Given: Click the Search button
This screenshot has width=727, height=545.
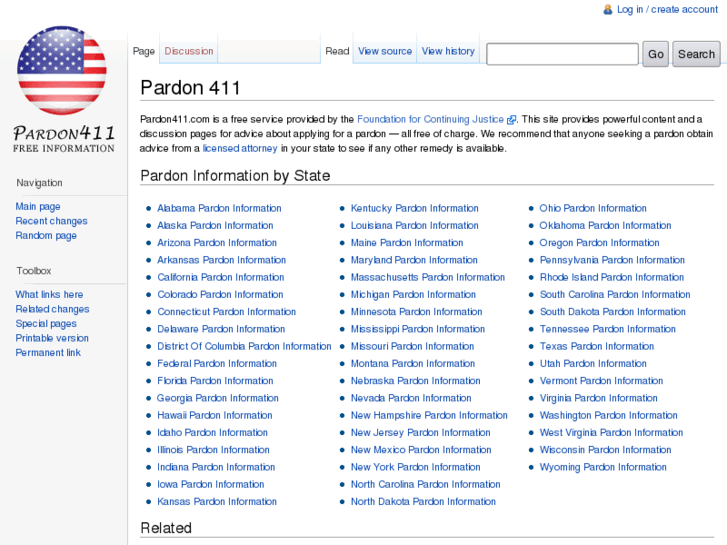Looking at the screenshot, I should tap(696, 54).
